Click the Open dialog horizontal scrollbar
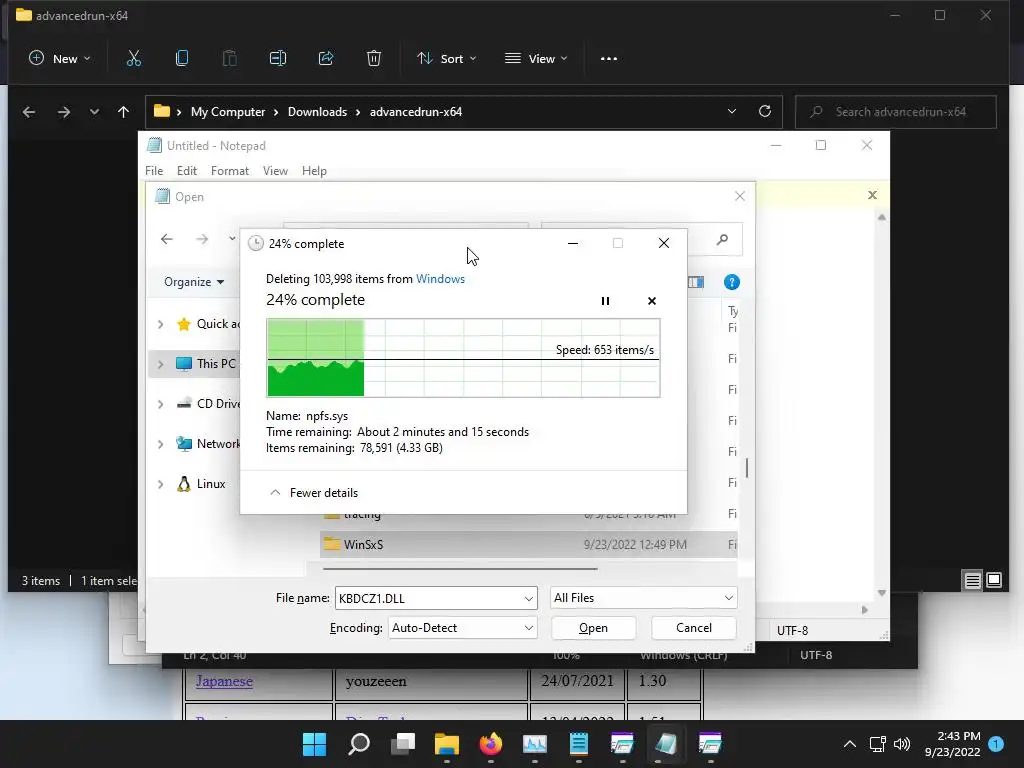This screenshot has height=768, width=1024. click(x=460, y=569)
